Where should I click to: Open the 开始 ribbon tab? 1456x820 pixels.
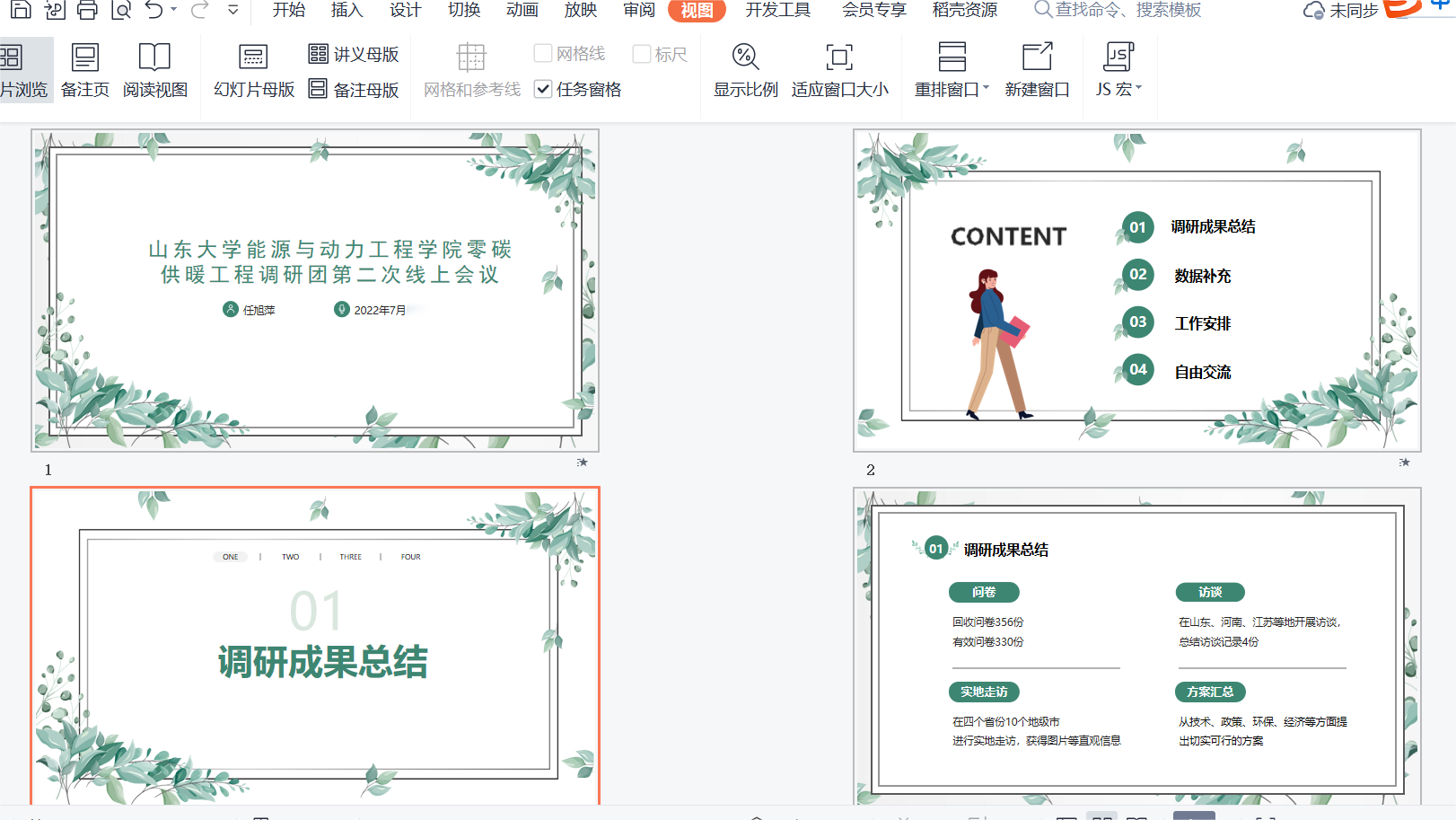(288, 10)
